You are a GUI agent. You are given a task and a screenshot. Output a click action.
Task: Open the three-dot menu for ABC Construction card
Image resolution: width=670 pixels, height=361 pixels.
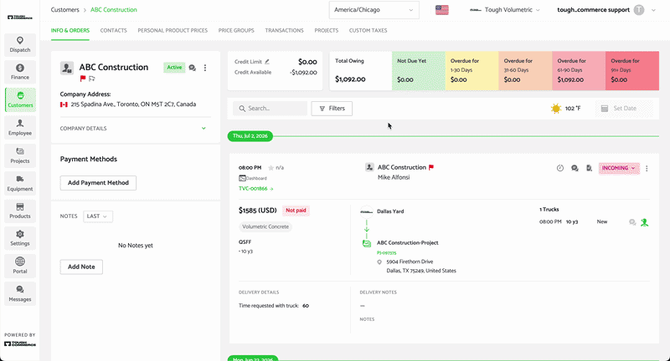pos(205,68)
